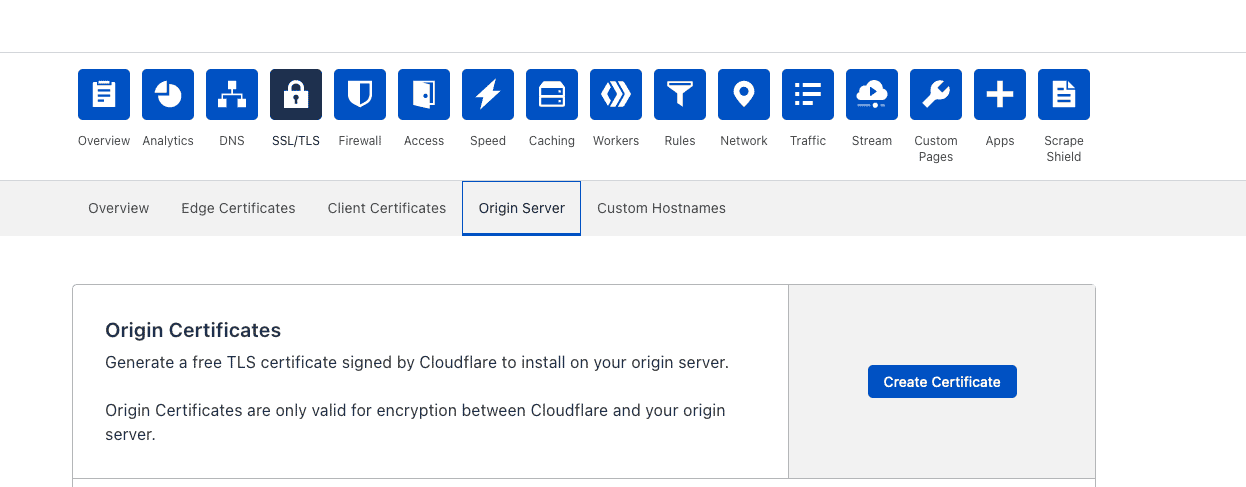
Task: Open the Scrape Shield document icon
Action: tap(1064, 95)
